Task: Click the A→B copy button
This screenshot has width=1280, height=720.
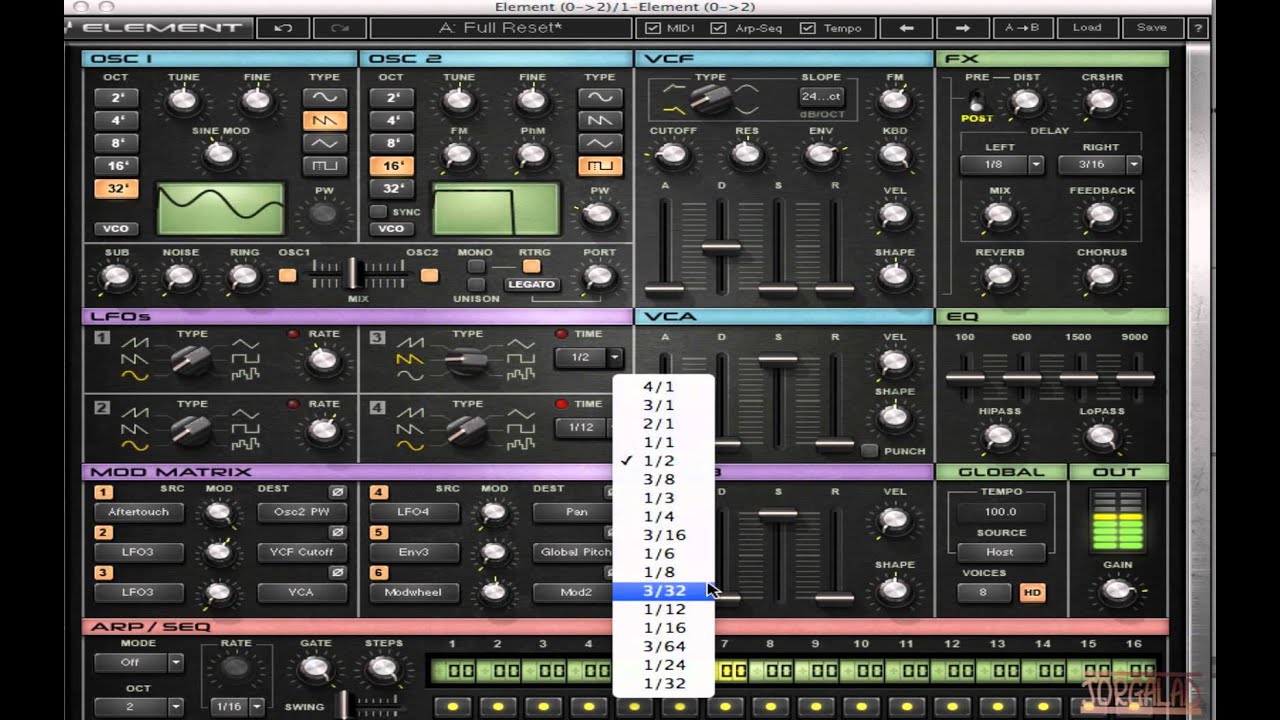Action: pyautogui.click(x=1022, y=28)
